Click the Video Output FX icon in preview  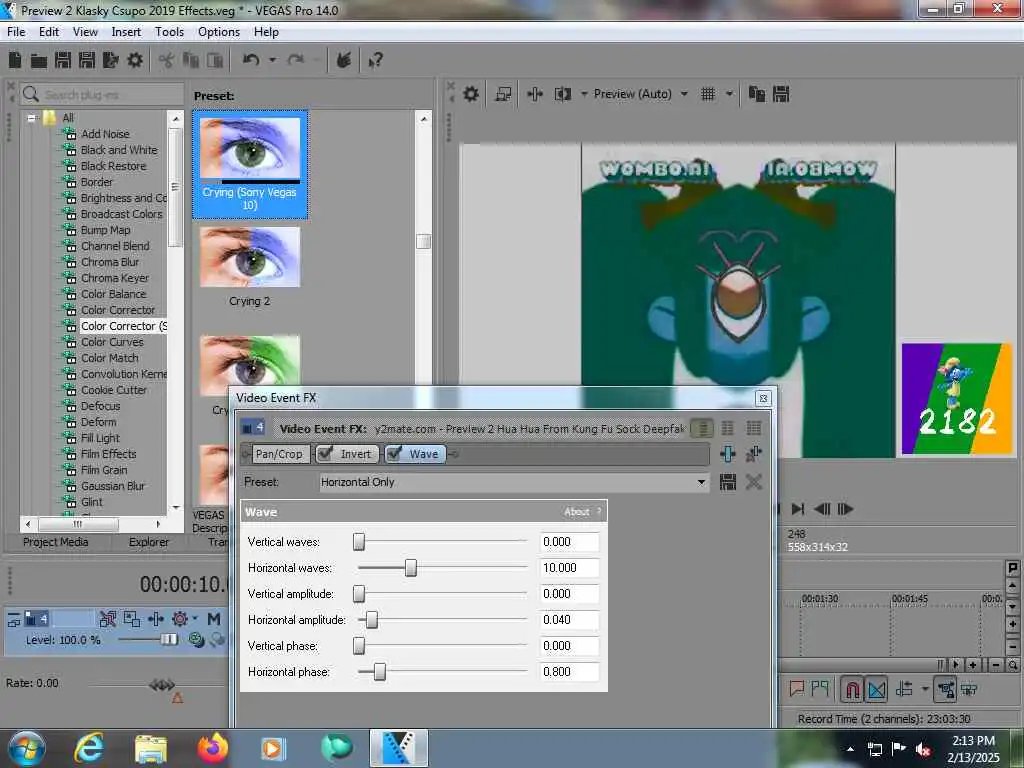tap(535, 94)
